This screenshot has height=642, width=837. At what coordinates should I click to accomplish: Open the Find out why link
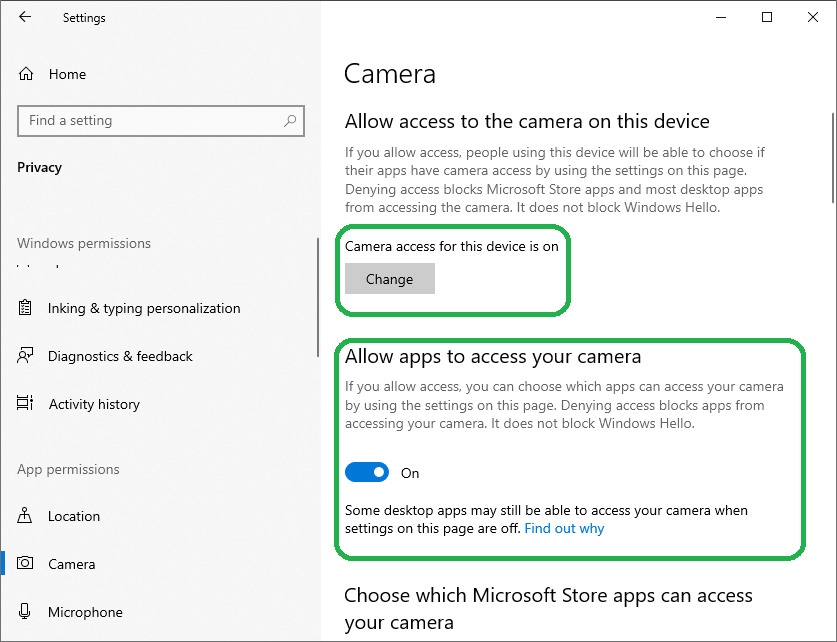(x=564, y=528)
